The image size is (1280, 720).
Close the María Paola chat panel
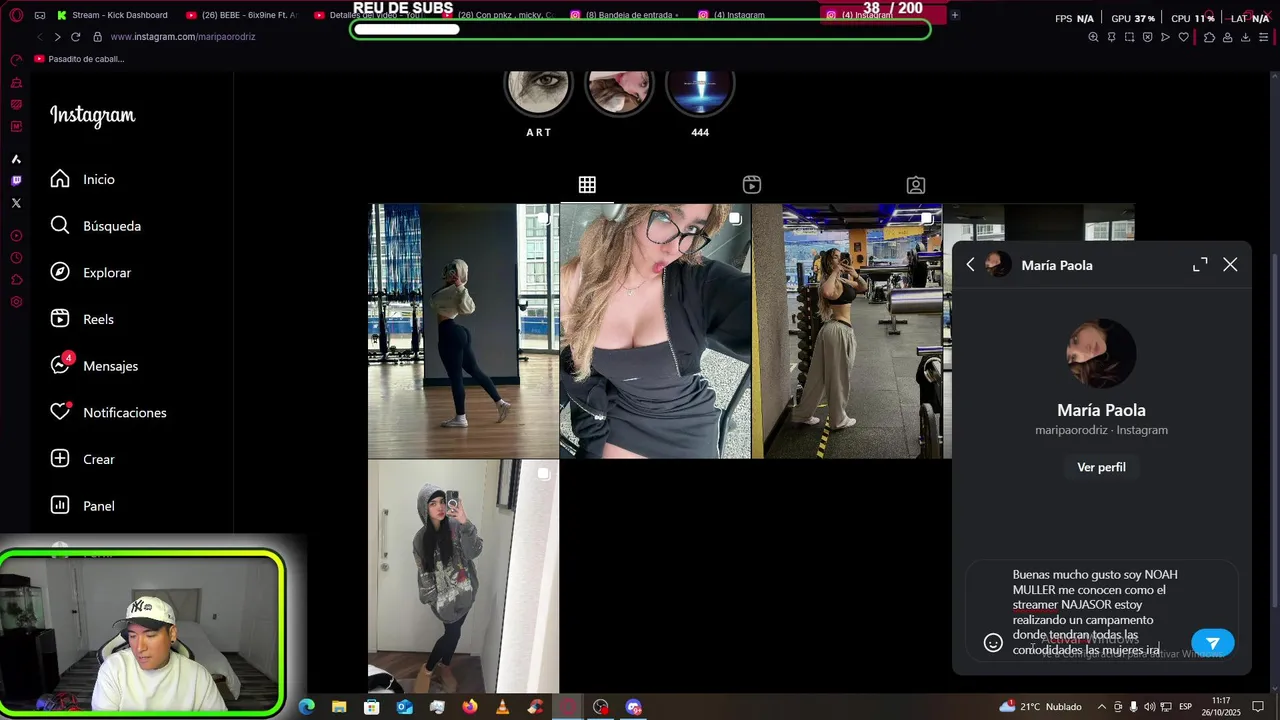point(1230,265)
